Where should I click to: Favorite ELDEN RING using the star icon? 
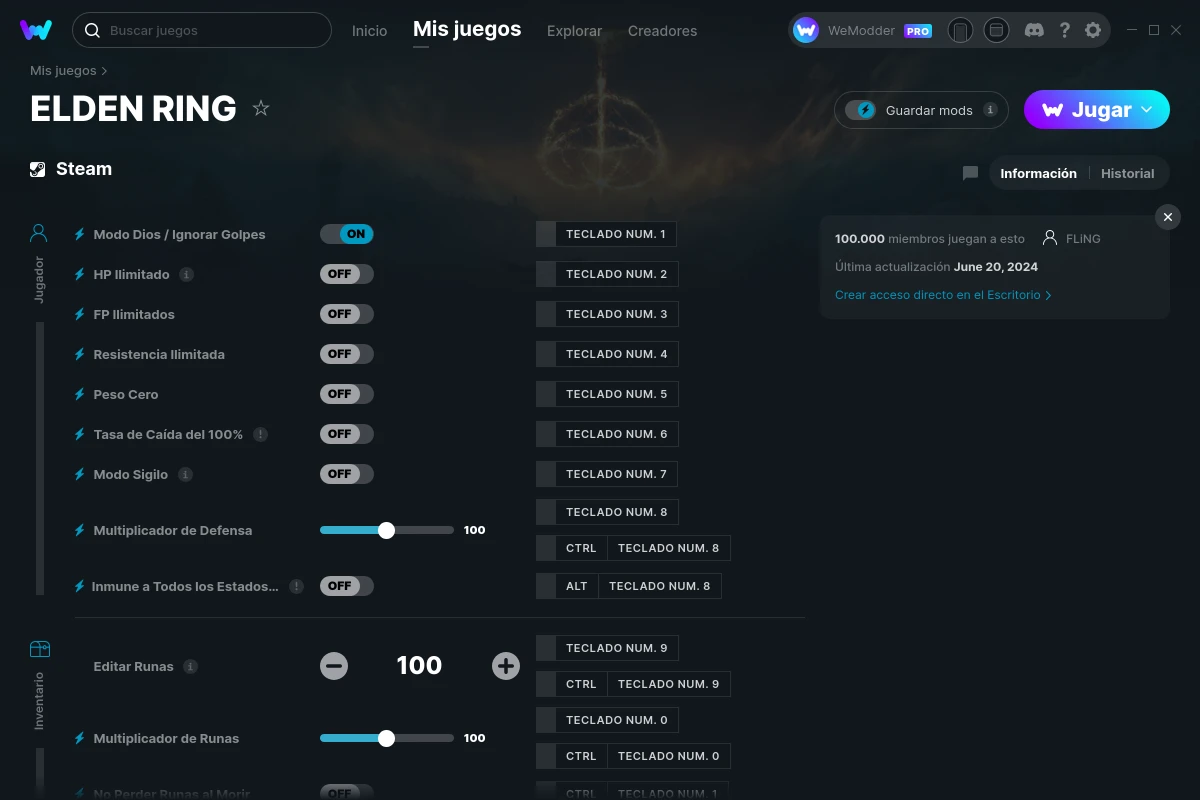[261, 108]
